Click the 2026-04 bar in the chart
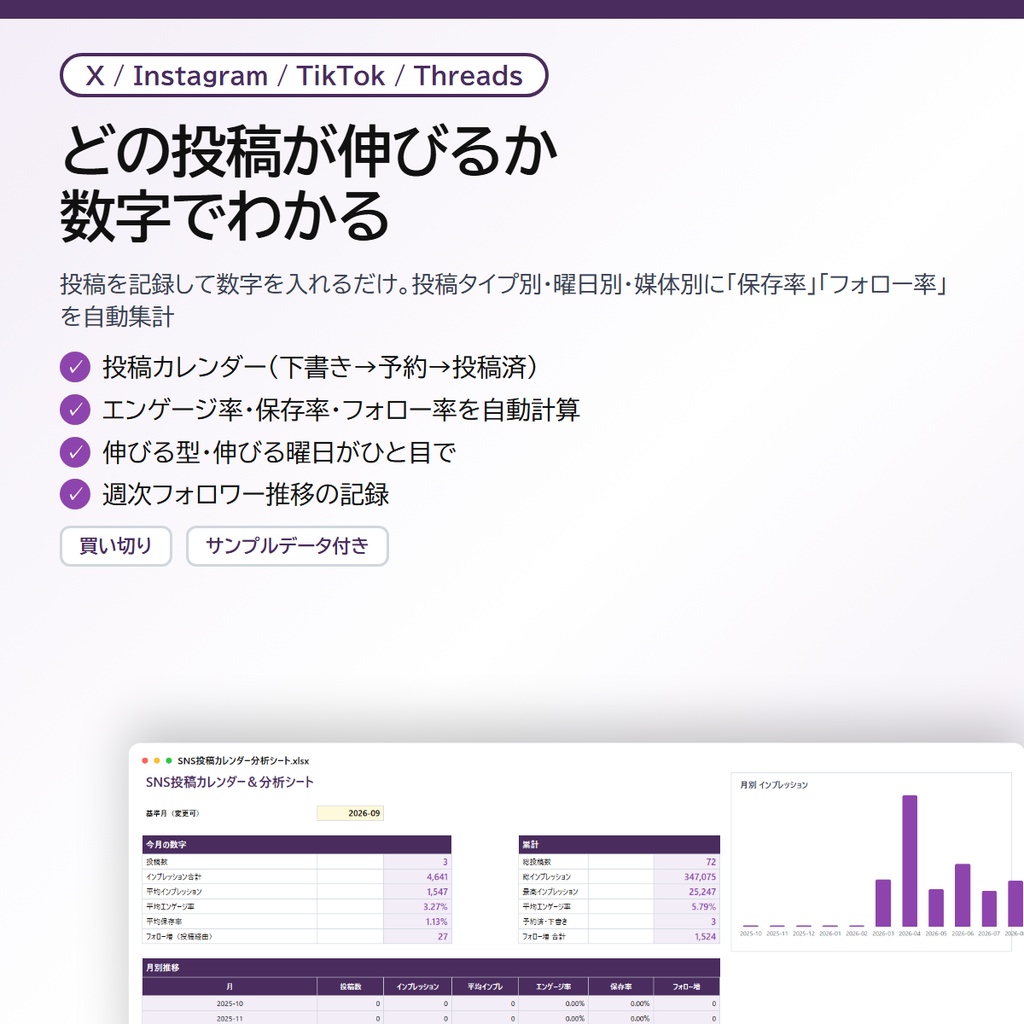The width and height of the screenshot is (1024, 1024). click(910, 861)
